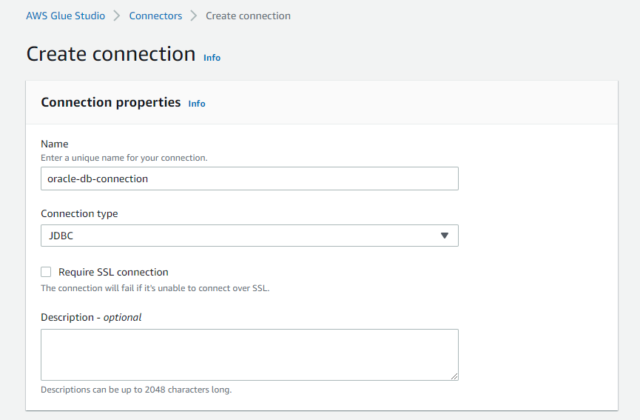The height and width of the screenshot is (420, 640).
Task: Click the SSL failure hint text
Action: coord(155,288)
